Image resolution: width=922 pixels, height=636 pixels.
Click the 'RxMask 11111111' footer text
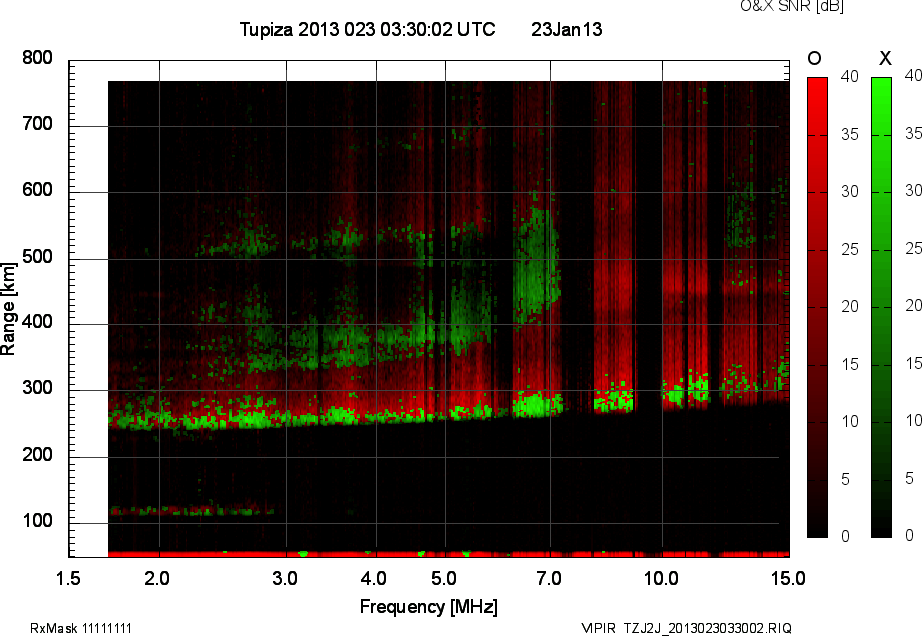coord(81,628)
